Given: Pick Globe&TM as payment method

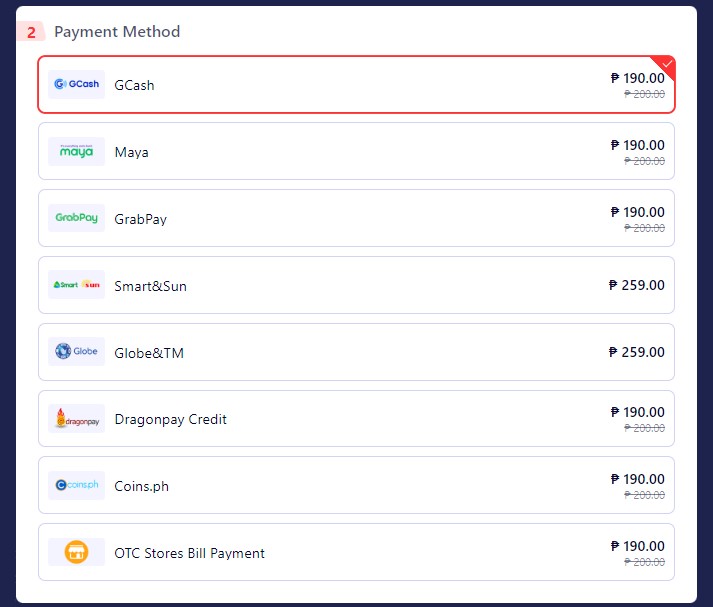Looking at the screenshot, I should (x=149, y=353).
